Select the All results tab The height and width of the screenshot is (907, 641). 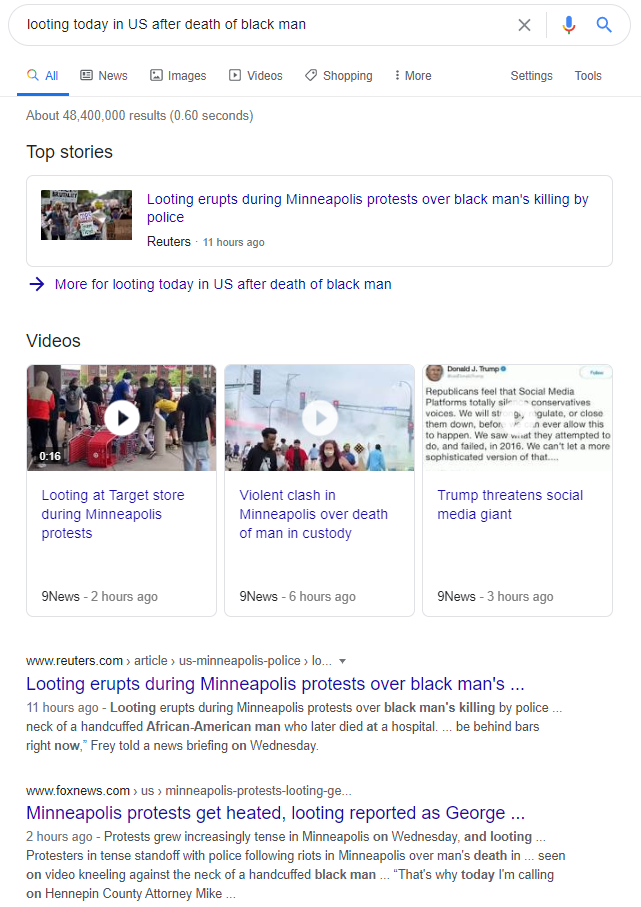(x=43, y=76)
